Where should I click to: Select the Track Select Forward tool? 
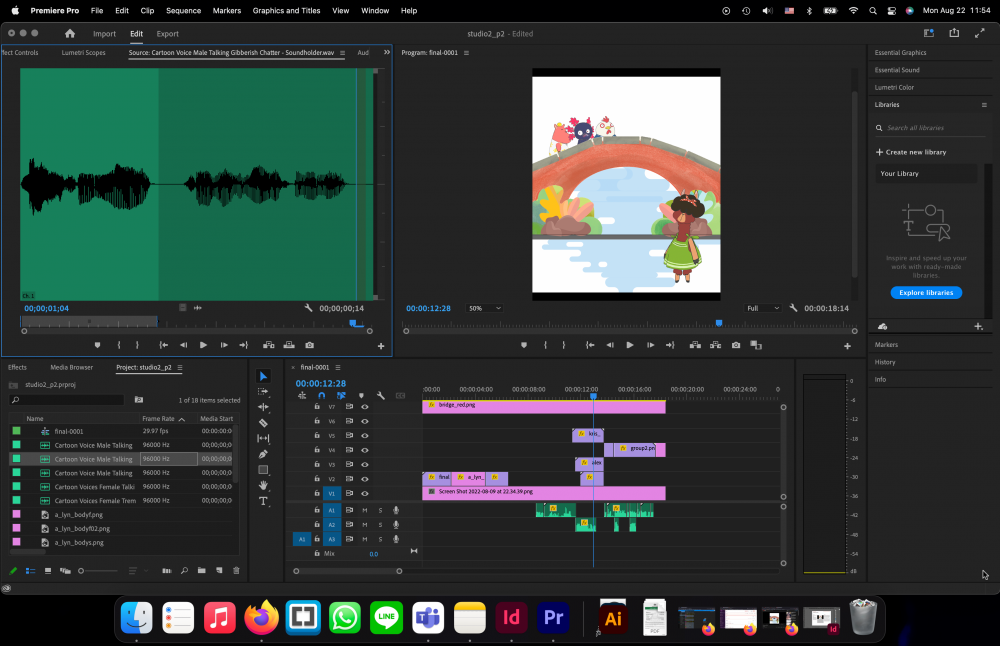coord(263,392)
